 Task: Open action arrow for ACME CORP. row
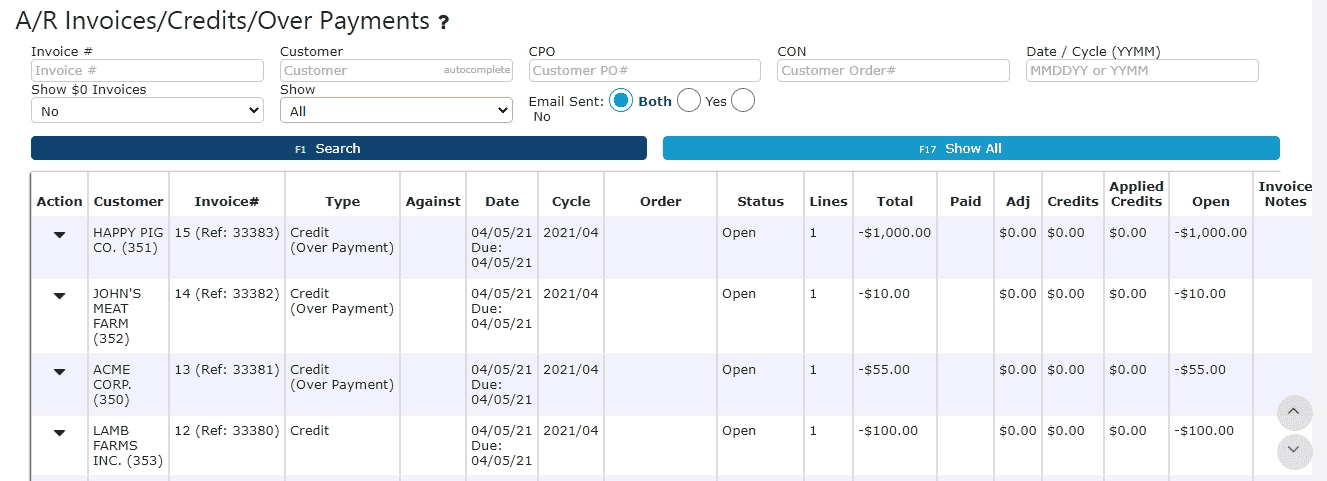(59, 371)
